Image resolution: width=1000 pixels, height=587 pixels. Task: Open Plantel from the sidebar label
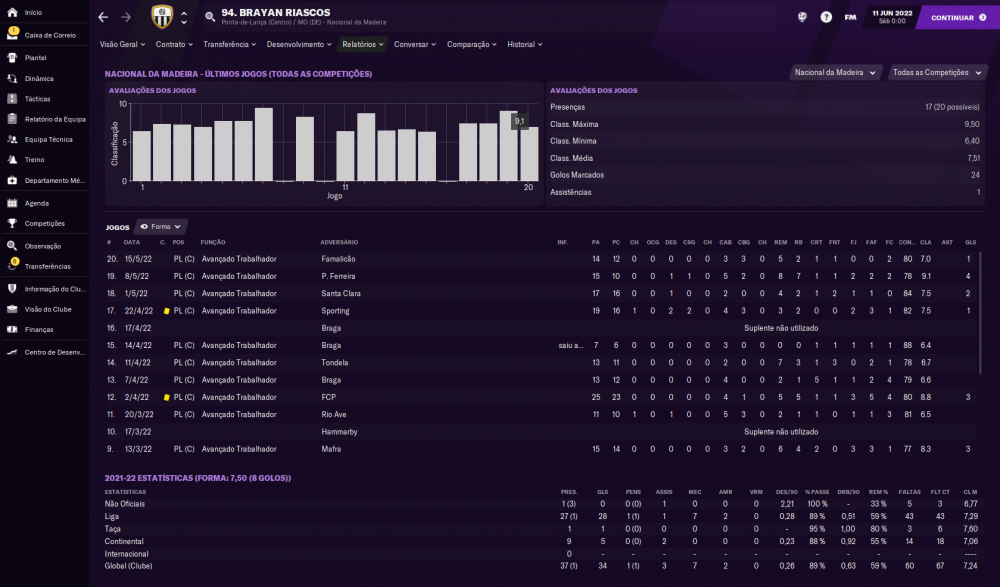coord(36,57)
